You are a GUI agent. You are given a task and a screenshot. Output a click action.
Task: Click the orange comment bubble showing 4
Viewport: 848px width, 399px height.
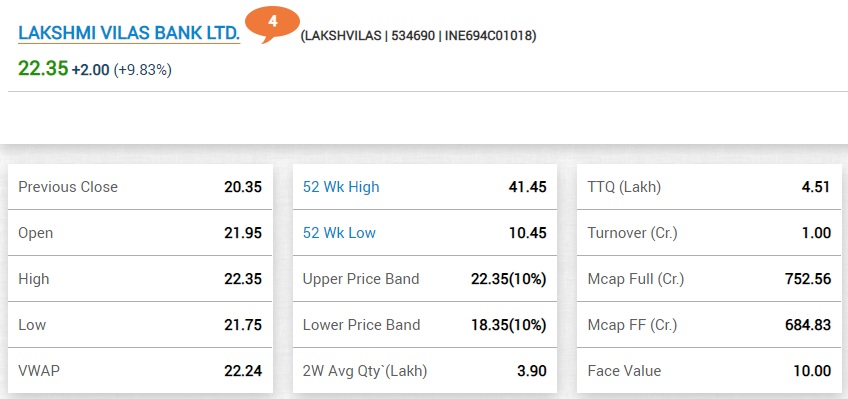click(x=273, y=23)
